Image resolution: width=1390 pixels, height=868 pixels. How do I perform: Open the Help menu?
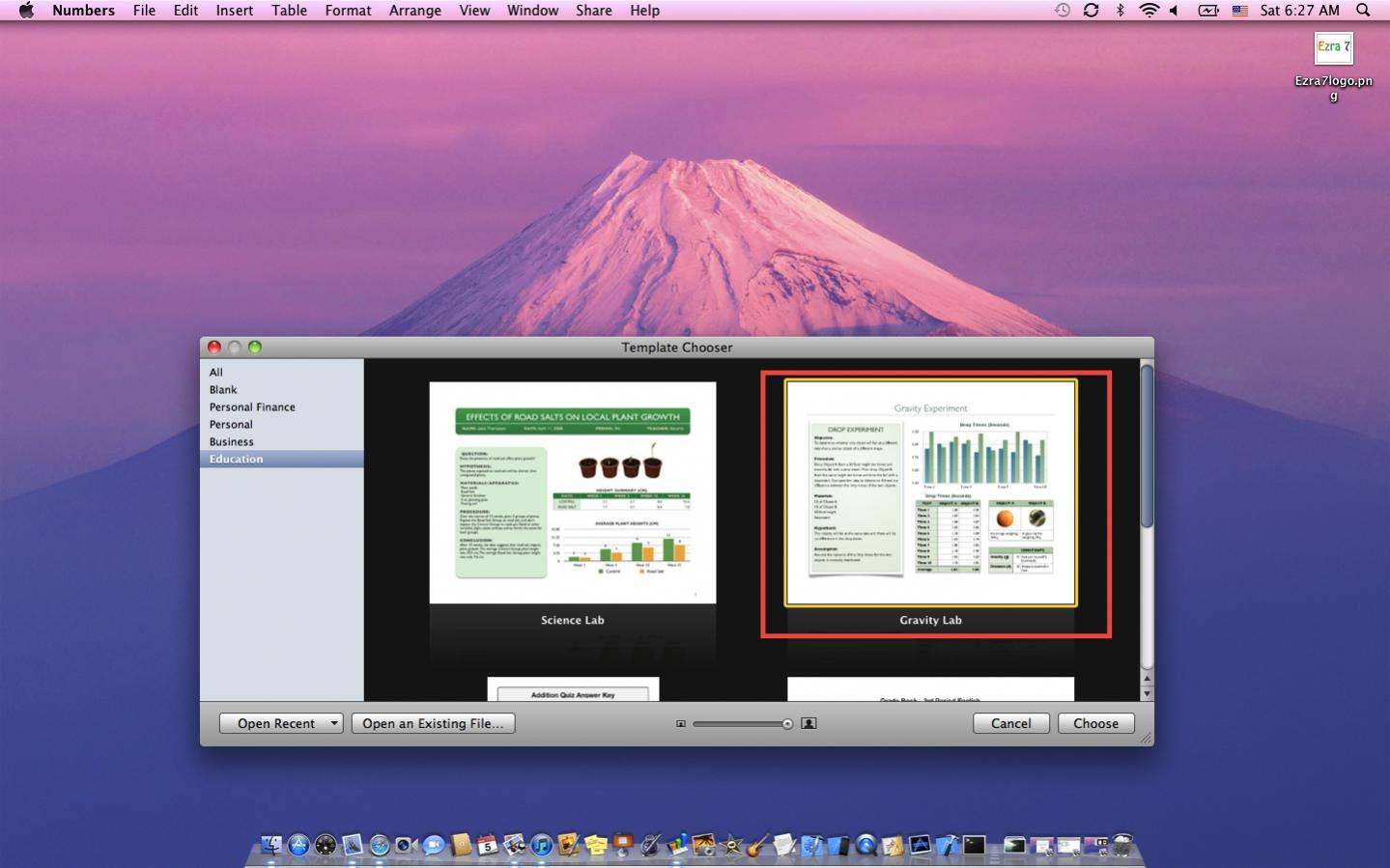pos(644,10)
